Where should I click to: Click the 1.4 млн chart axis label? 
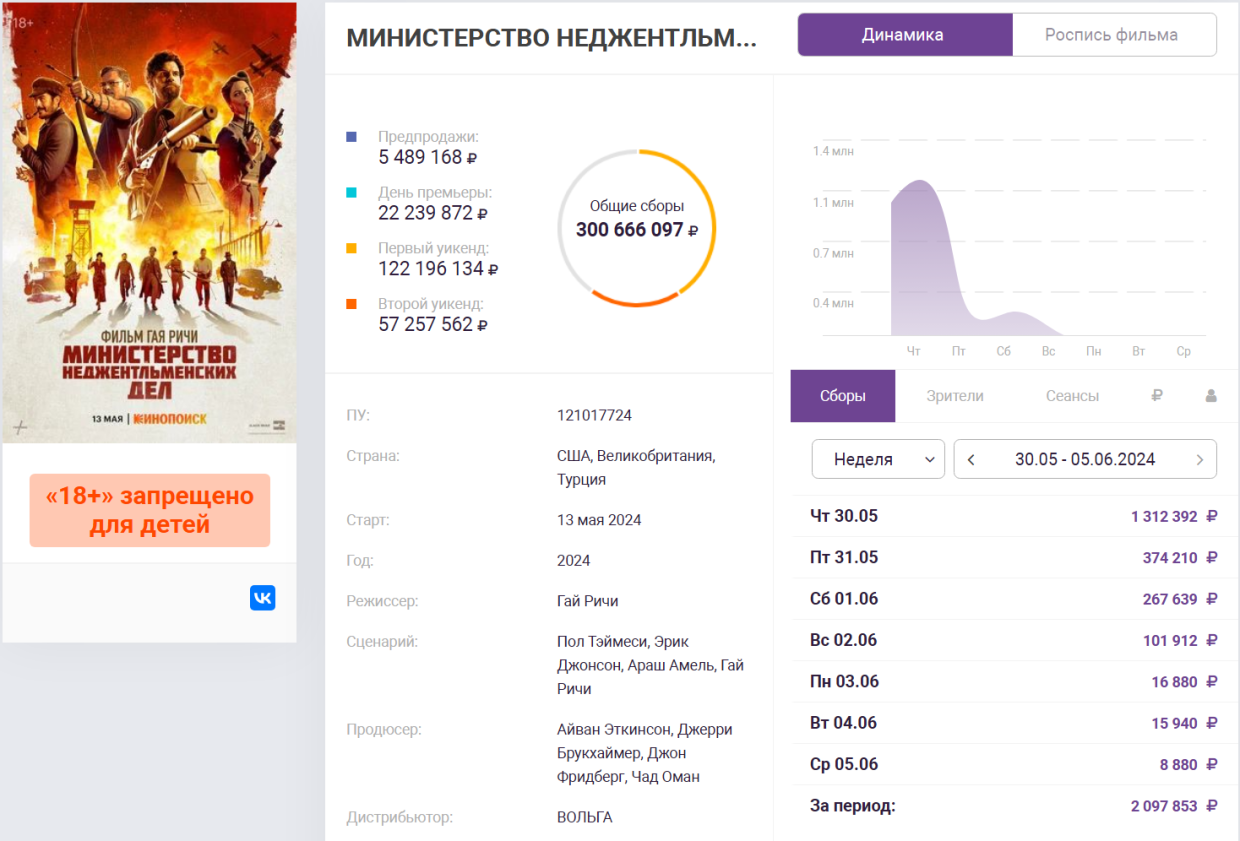tap(833, 151)
